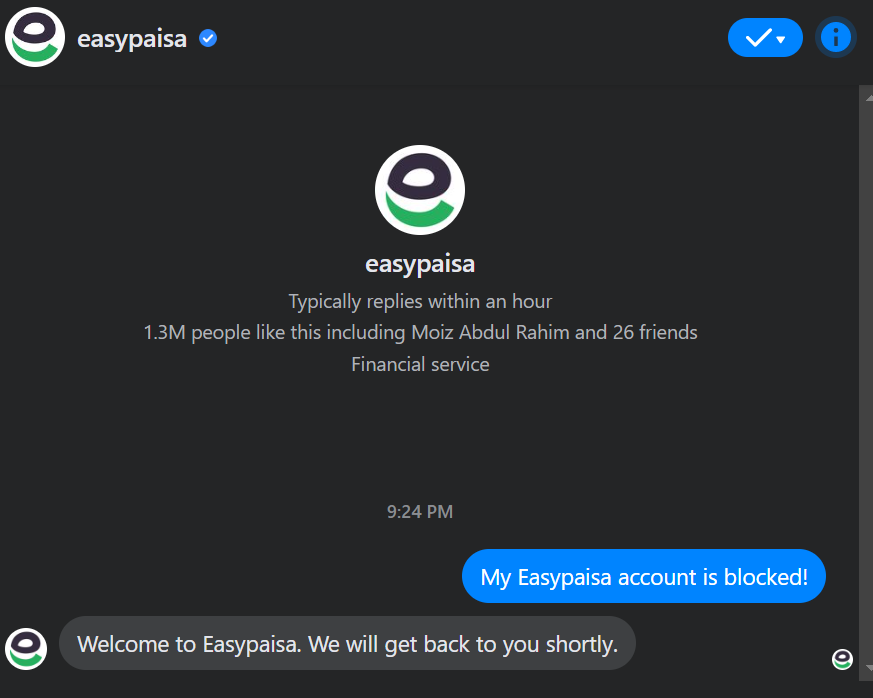Click the easypaisa avatar in the top header

click(34, 37)
